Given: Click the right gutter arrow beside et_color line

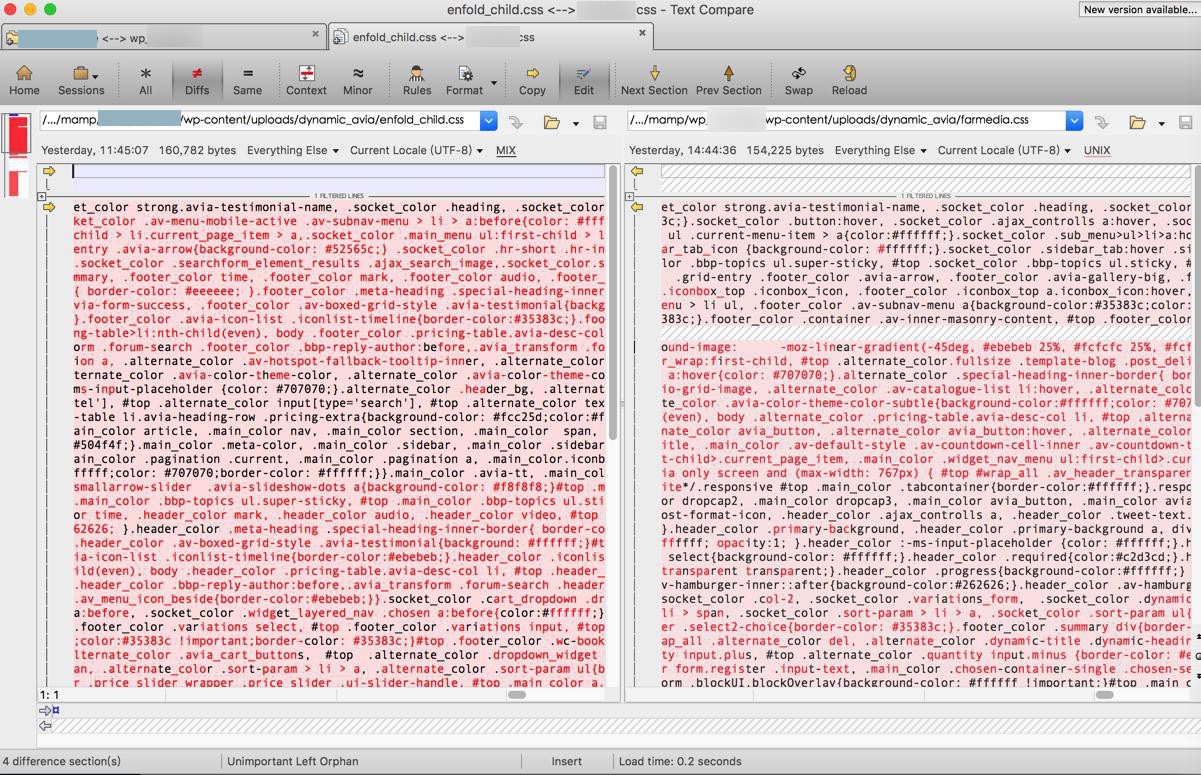Looking at the screenshot, I should (637, 207).
